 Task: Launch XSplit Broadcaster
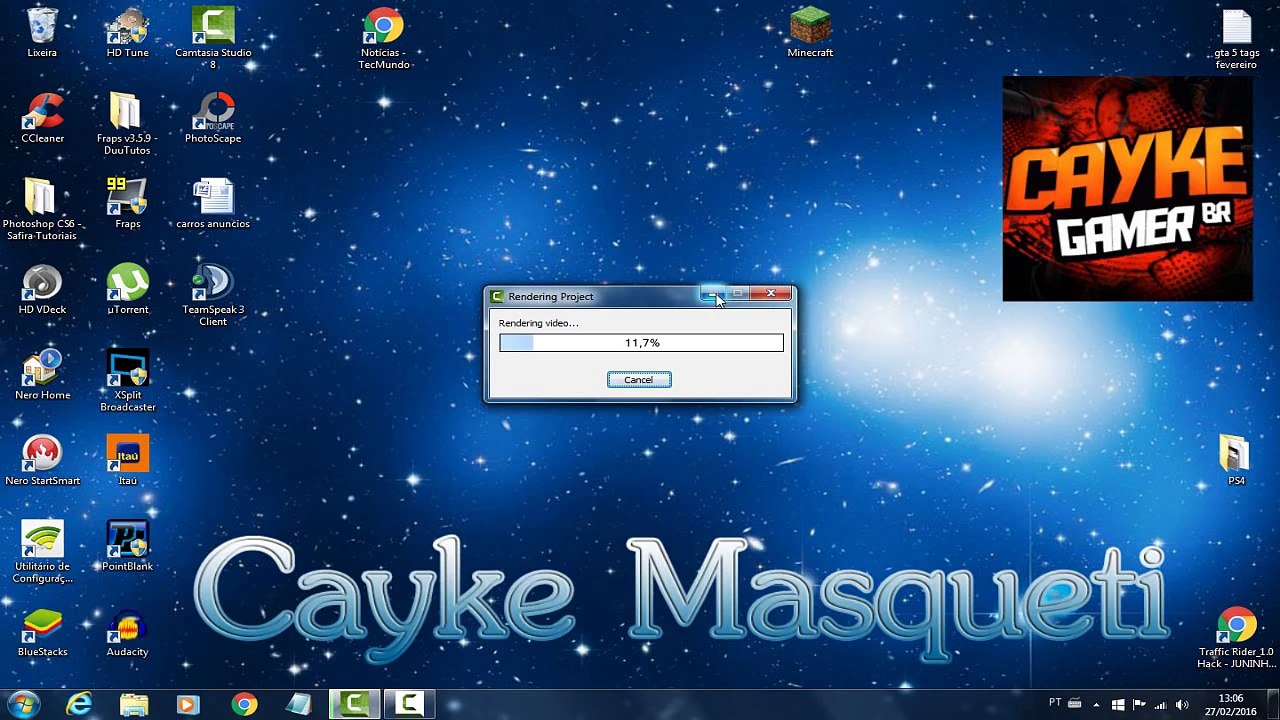coord(128,381)
